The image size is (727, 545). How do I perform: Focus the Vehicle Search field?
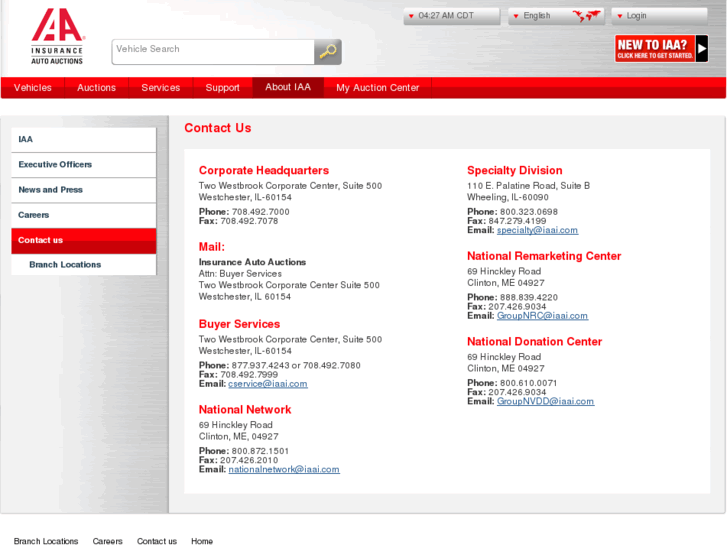click(213, 51)
